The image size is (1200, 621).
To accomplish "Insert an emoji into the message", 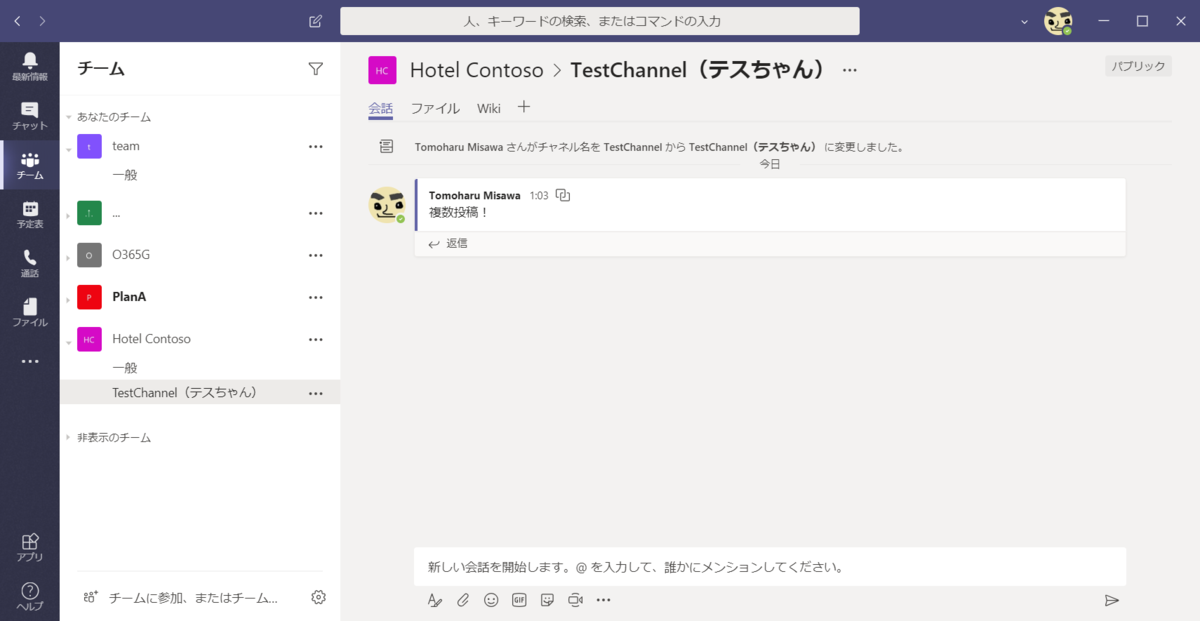I will click(x=490, y=600).
